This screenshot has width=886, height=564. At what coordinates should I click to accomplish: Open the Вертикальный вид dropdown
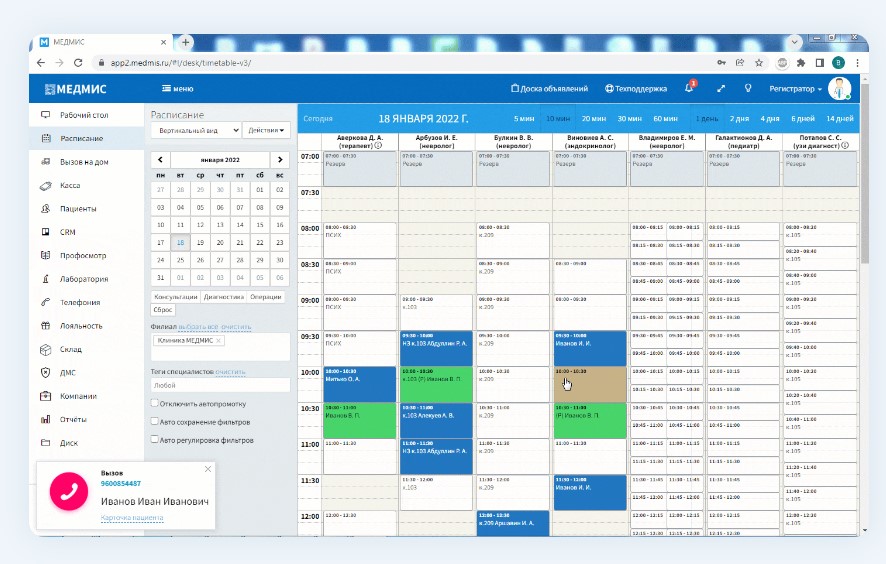(x=196, y=131)
